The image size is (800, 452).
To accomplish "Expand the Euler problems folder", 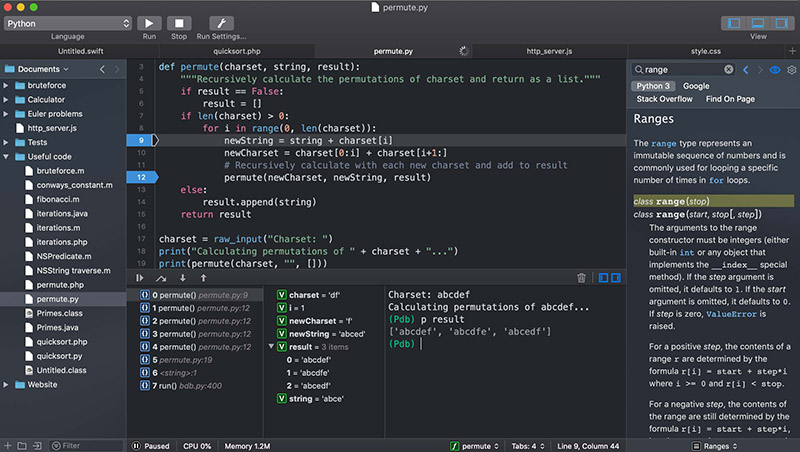I will [6, 114].
